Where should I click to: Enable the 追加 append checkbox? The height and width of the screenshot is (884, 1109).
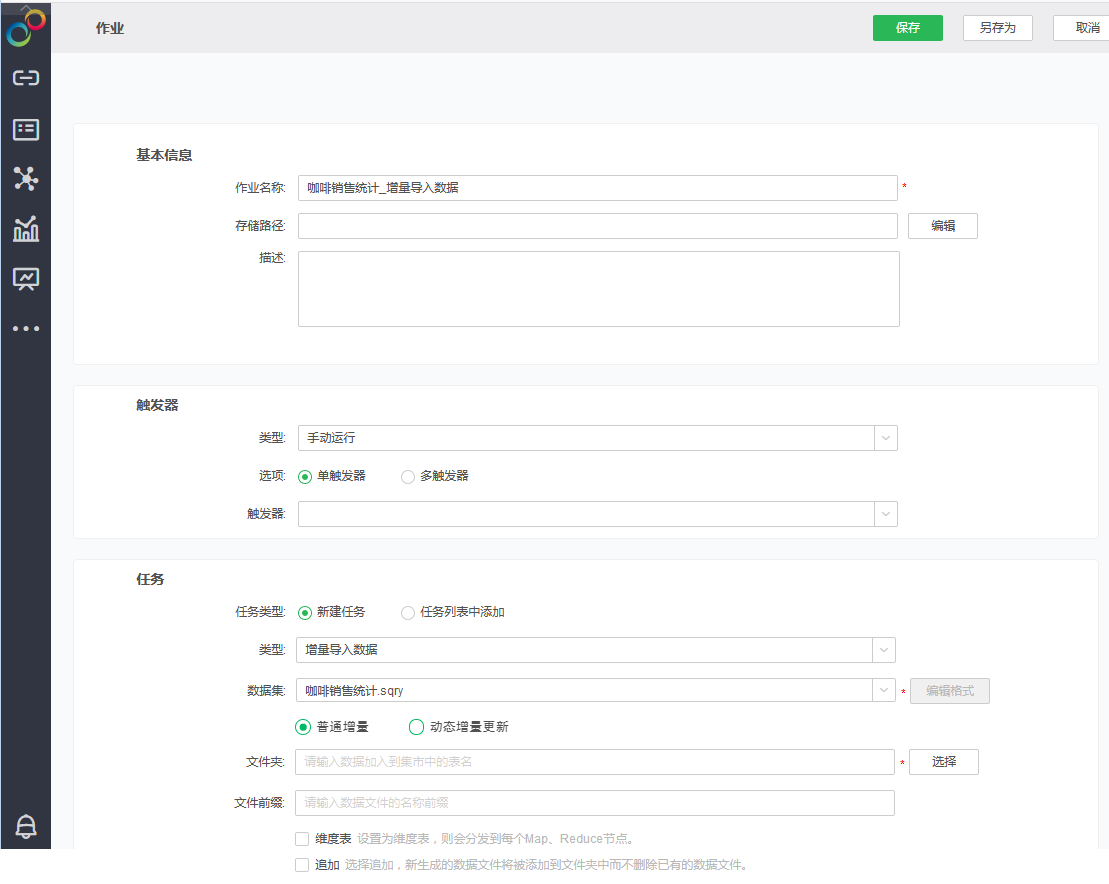click(302, 865)
